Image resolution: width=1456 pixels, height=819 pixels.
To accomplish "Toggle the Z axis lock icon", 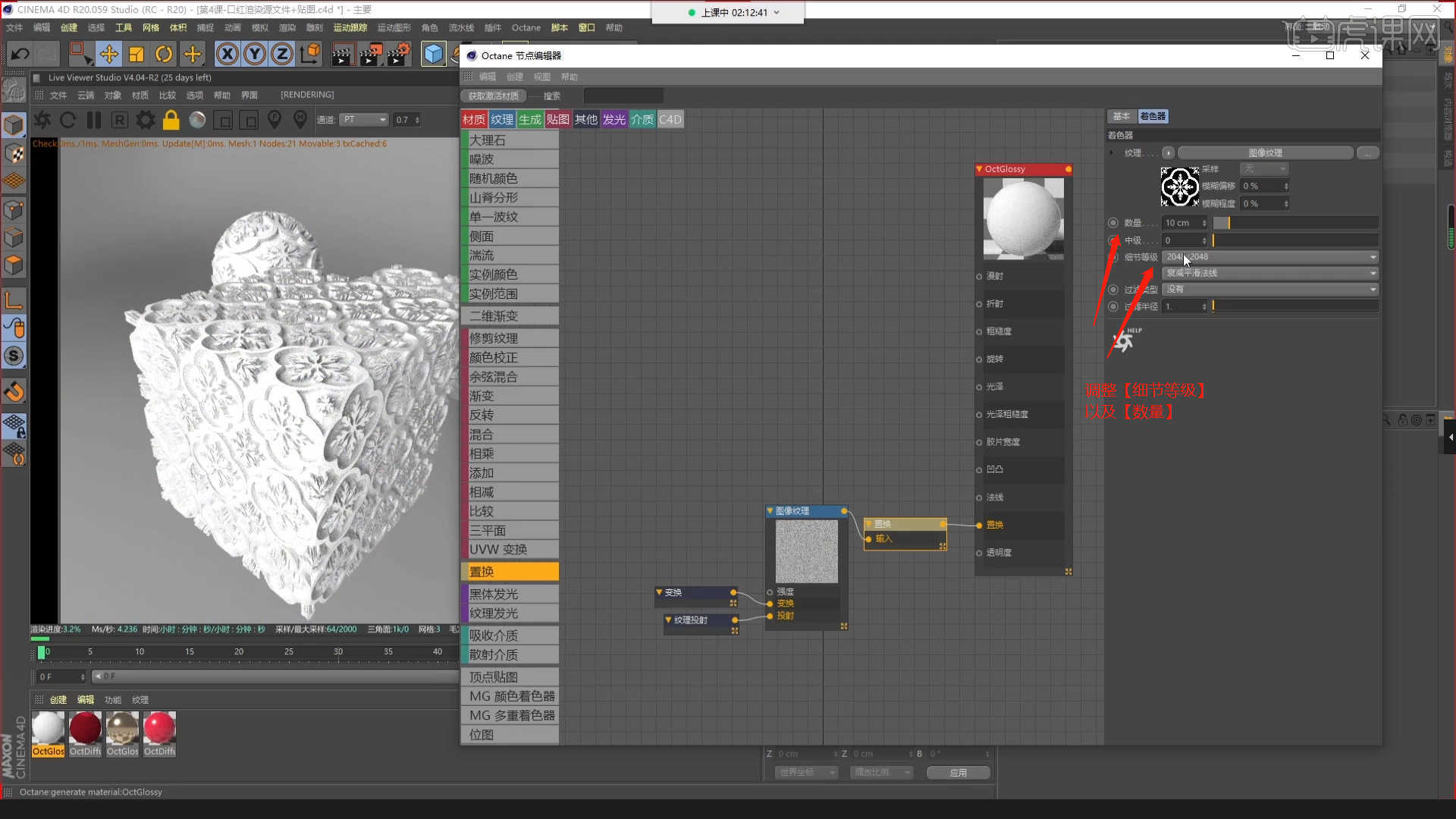I will [x=282, y=54].
